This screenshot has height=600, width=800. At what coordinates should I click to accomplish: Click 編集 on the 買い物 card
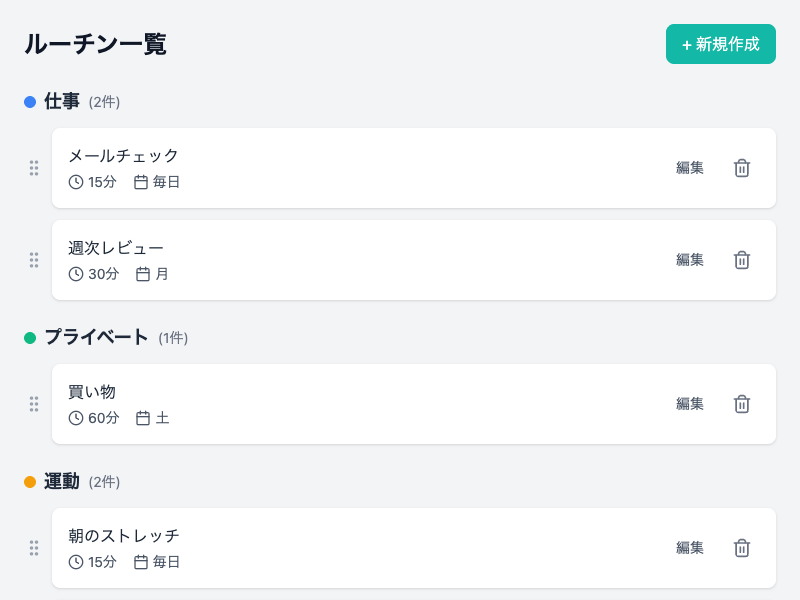690,404
